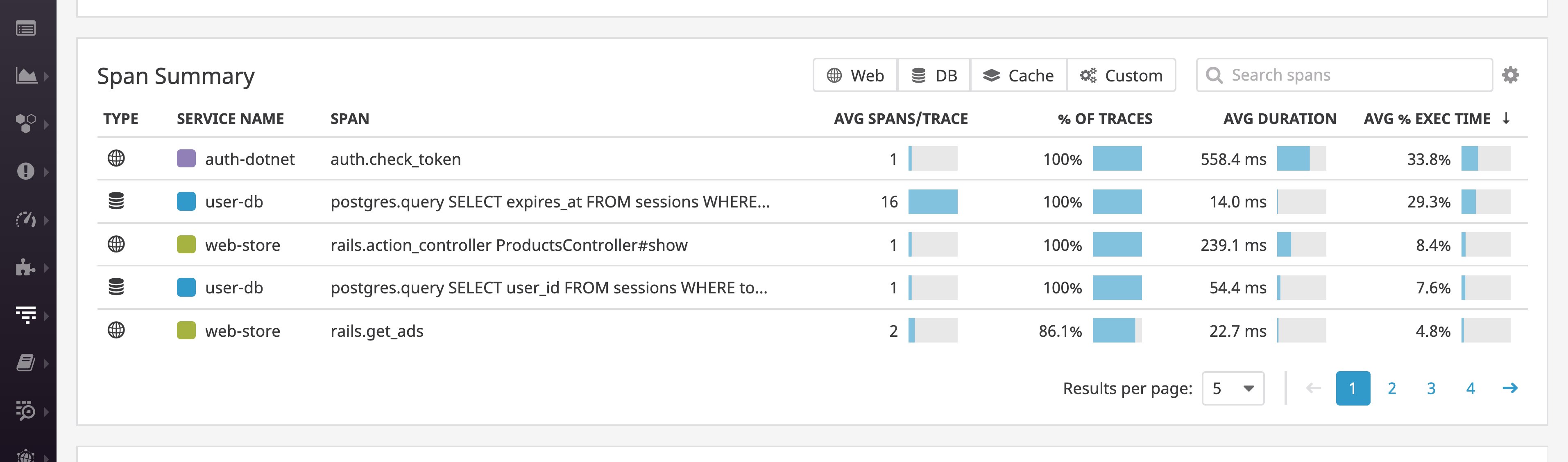Open the notebooks sidebar icon
The width and height of the screenshot is (1568, 462).
[x=25, y=363]
